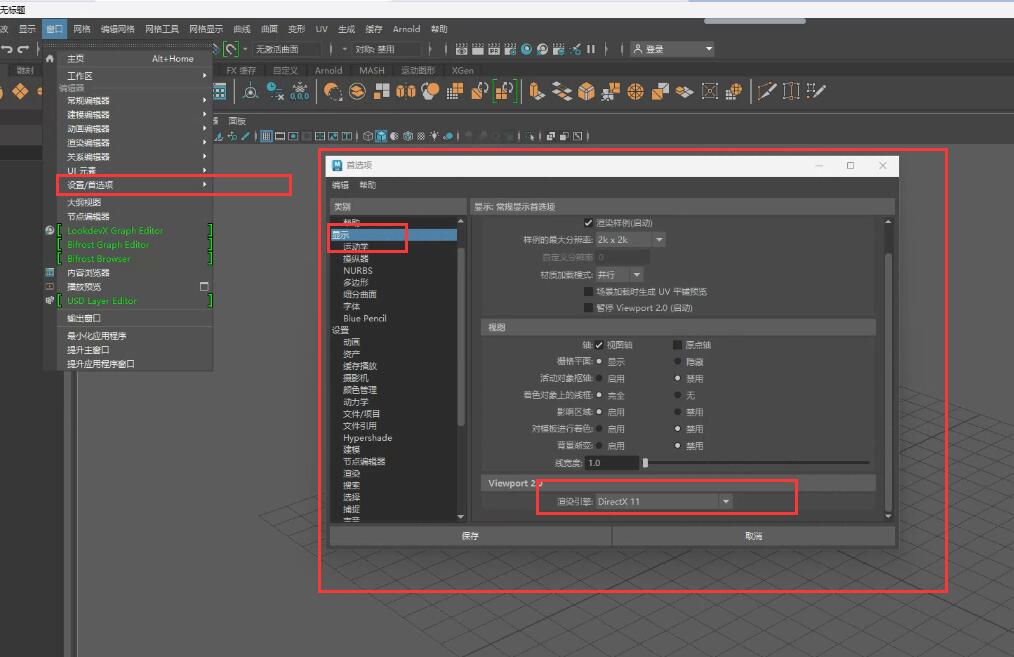This screenshot has width=1014, height=657.
Task: Enable 场景加载时生成 UV 平铺预览 checkbox
Action: point(588,291)
